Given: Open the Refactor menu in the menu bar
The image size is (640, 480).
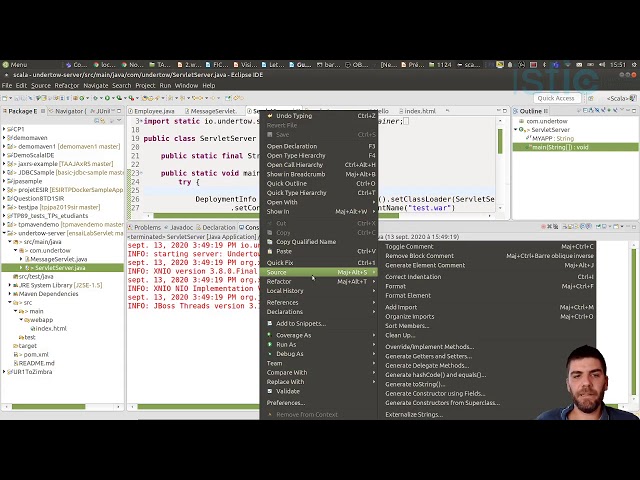Looking at the screenshot, I should point(66,85).
